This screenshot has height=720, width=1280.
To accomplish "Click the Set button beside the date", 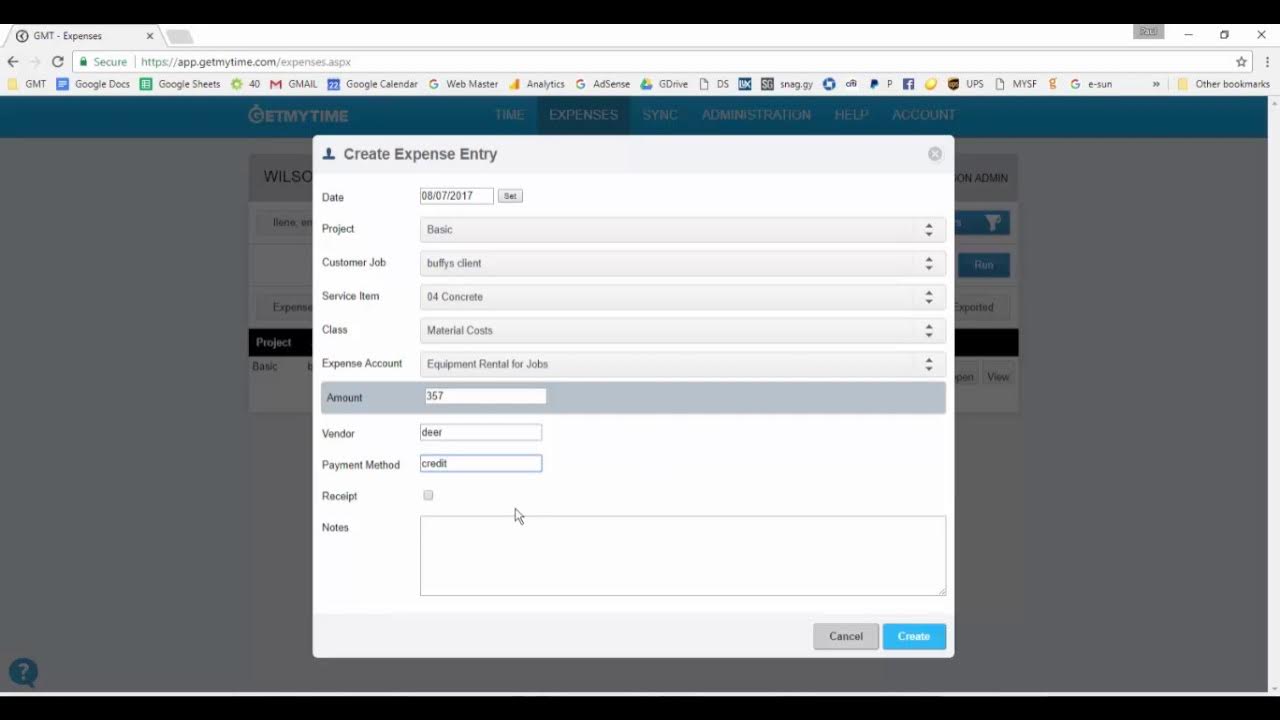I will [510, 196].
